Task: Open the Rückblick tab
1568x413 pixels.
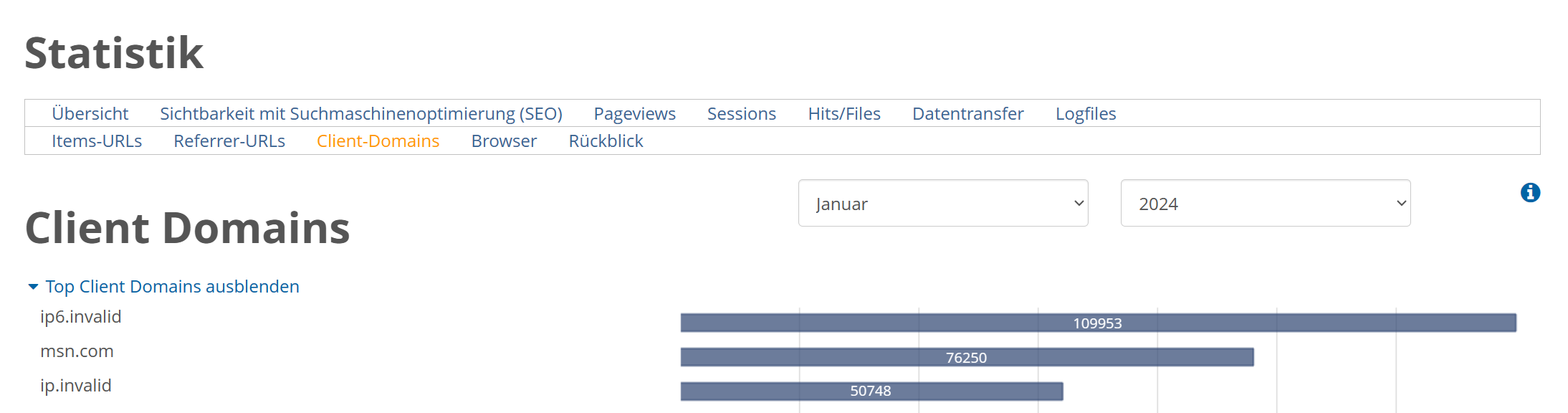Action: (x=606, y=141)
